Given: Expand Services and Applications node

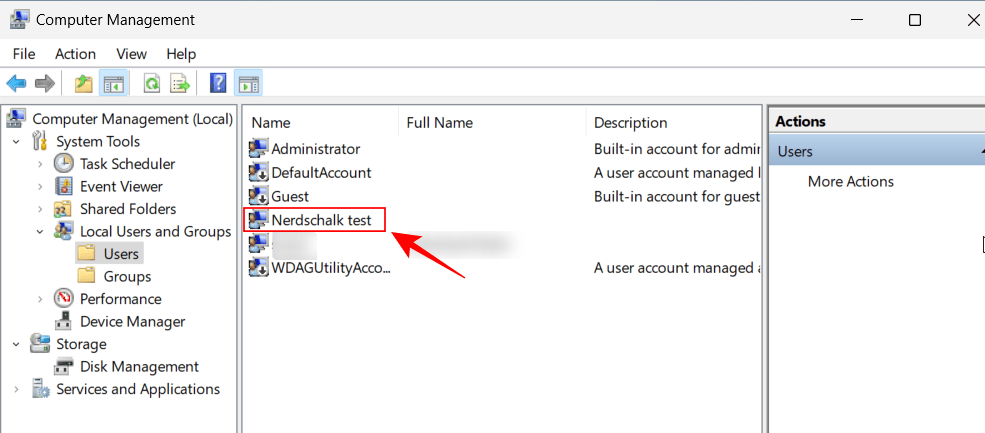Looking at the screenshot, I should tap(17, 389).
